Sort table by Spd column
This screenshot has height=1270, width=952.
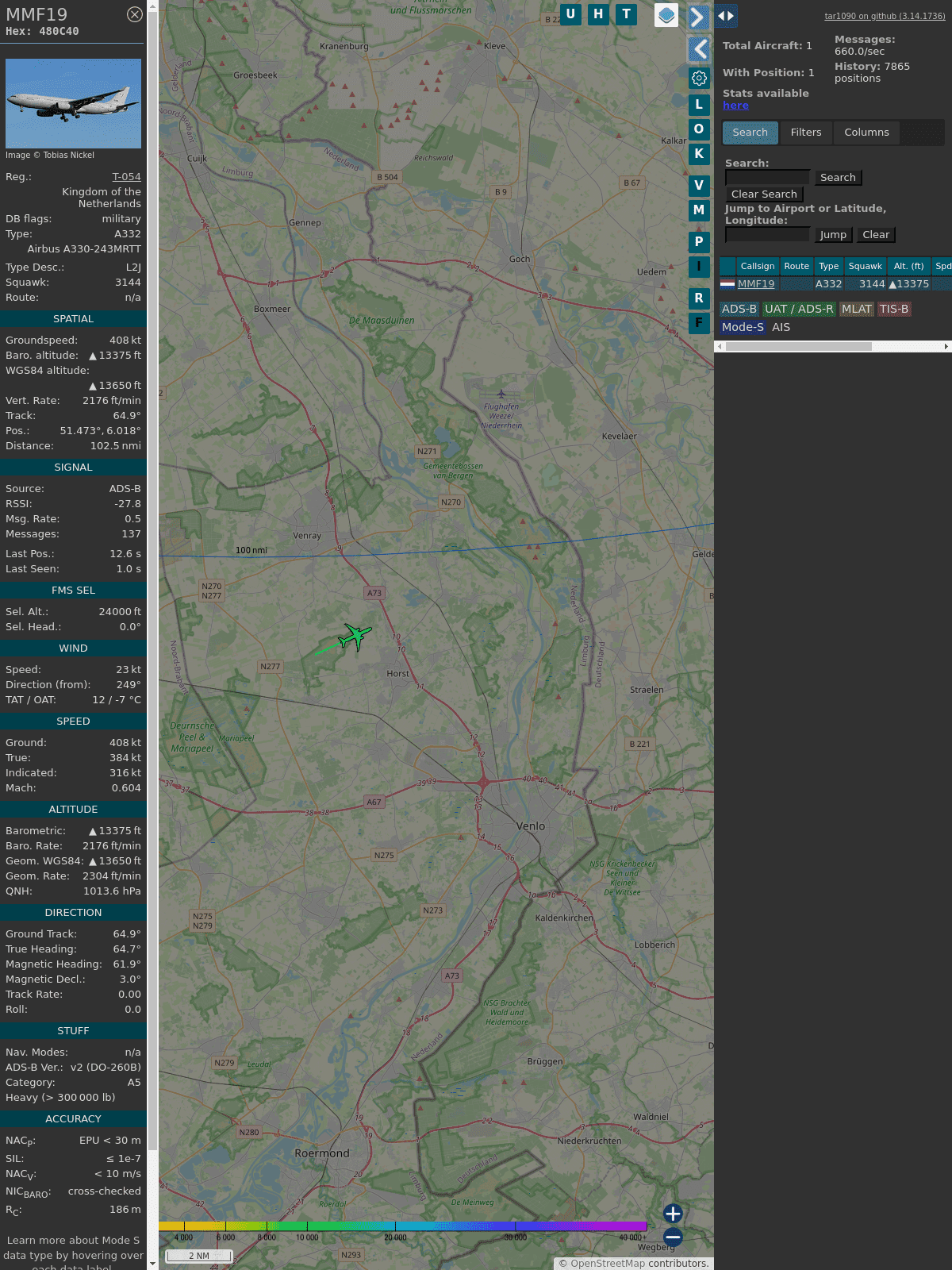tap(942, 267)
